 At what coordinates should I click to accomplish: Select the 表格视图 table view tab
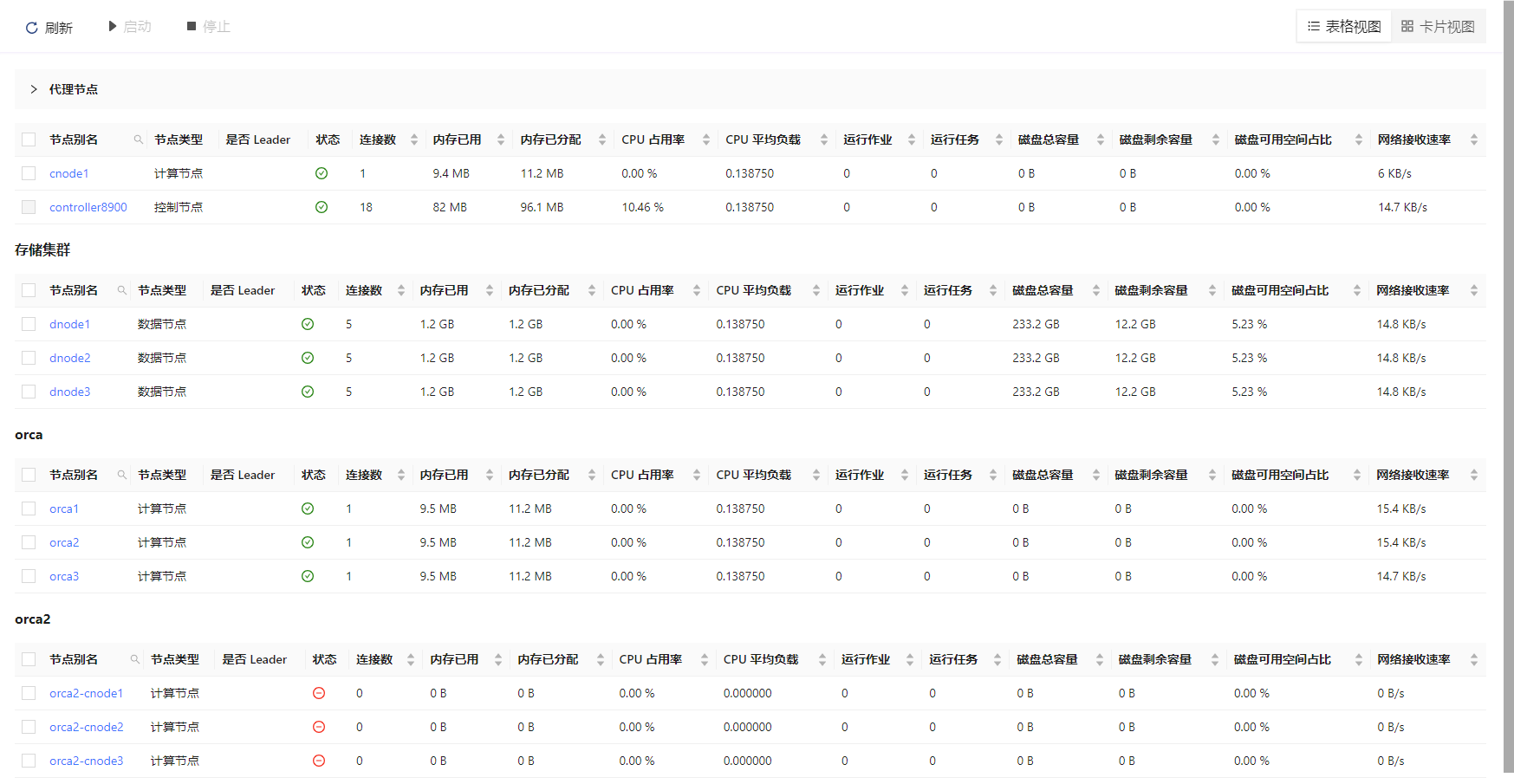point(1344,27)
